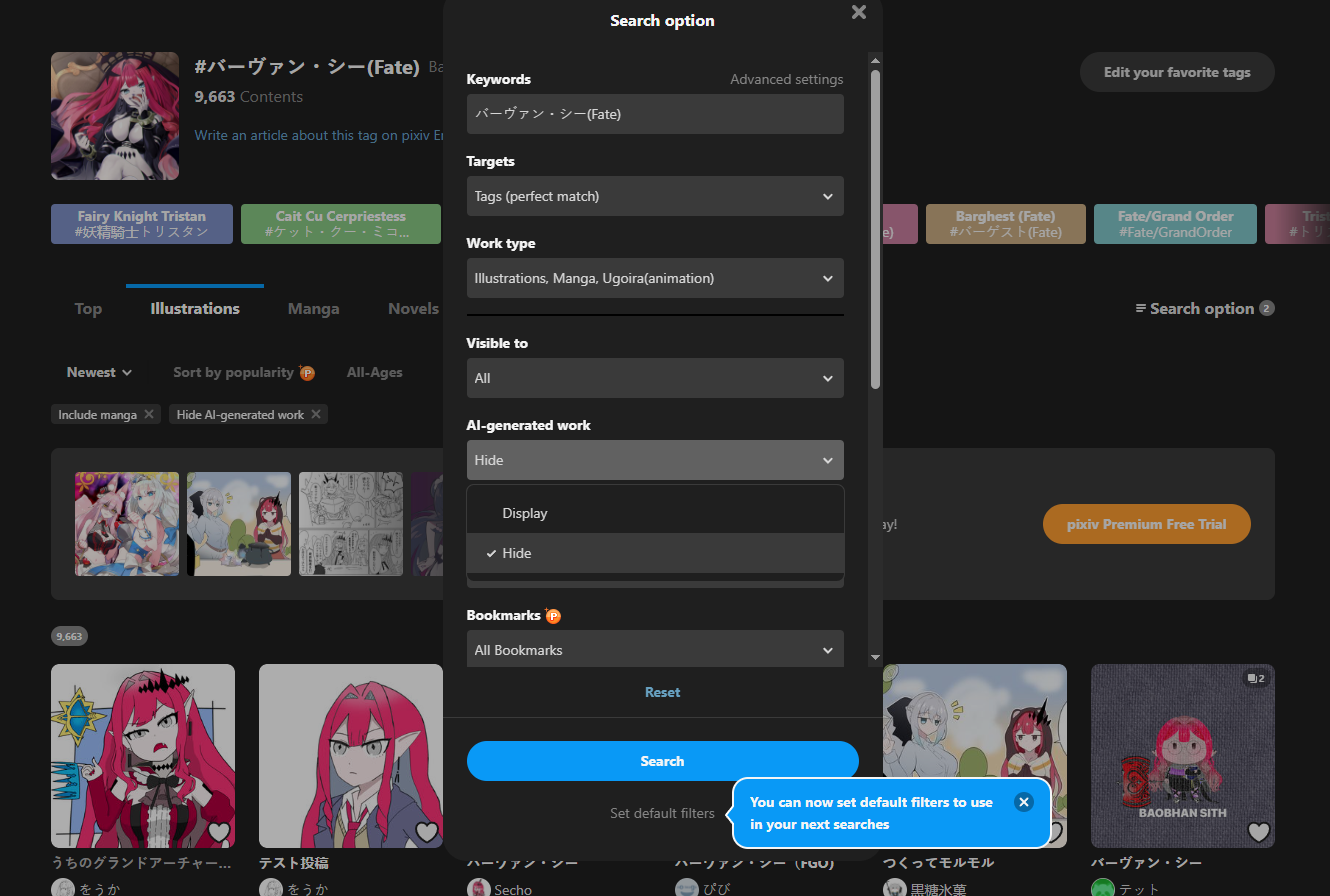Click the tag header thumbnail image

pos(115,116)
